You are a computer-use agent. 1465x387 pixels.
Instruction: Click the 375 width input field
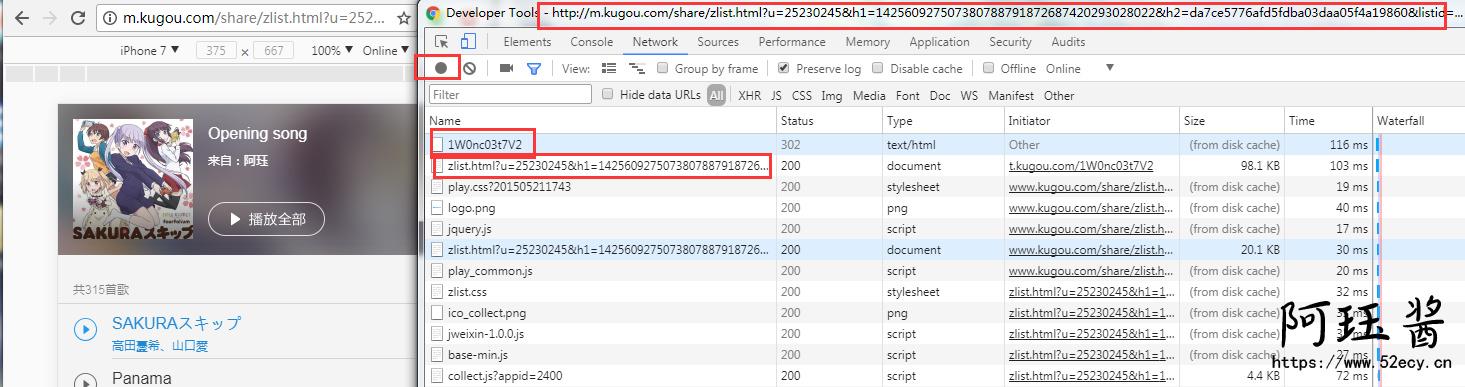coord(217,50)
